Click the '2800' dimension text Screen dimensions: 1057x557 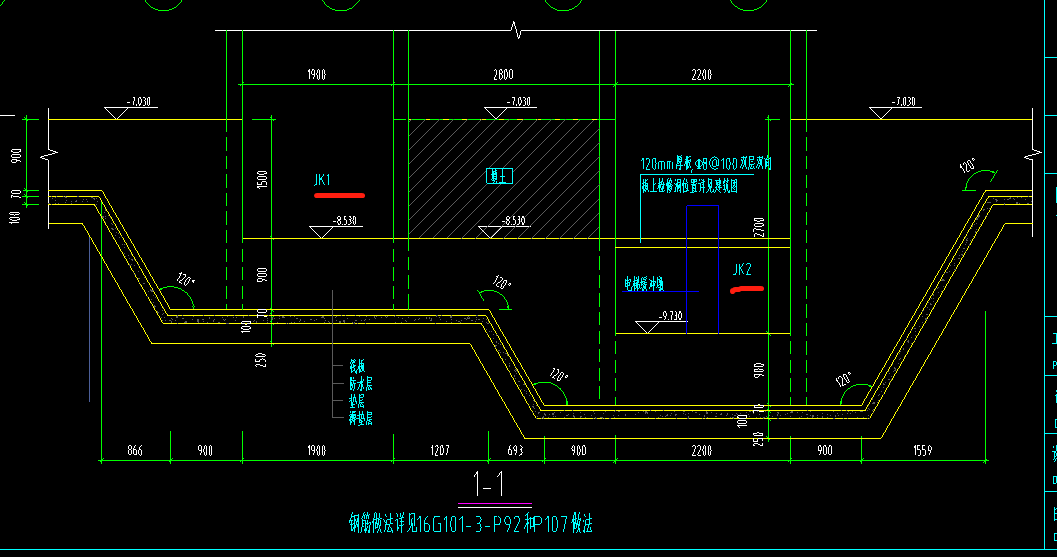point(503,75)
